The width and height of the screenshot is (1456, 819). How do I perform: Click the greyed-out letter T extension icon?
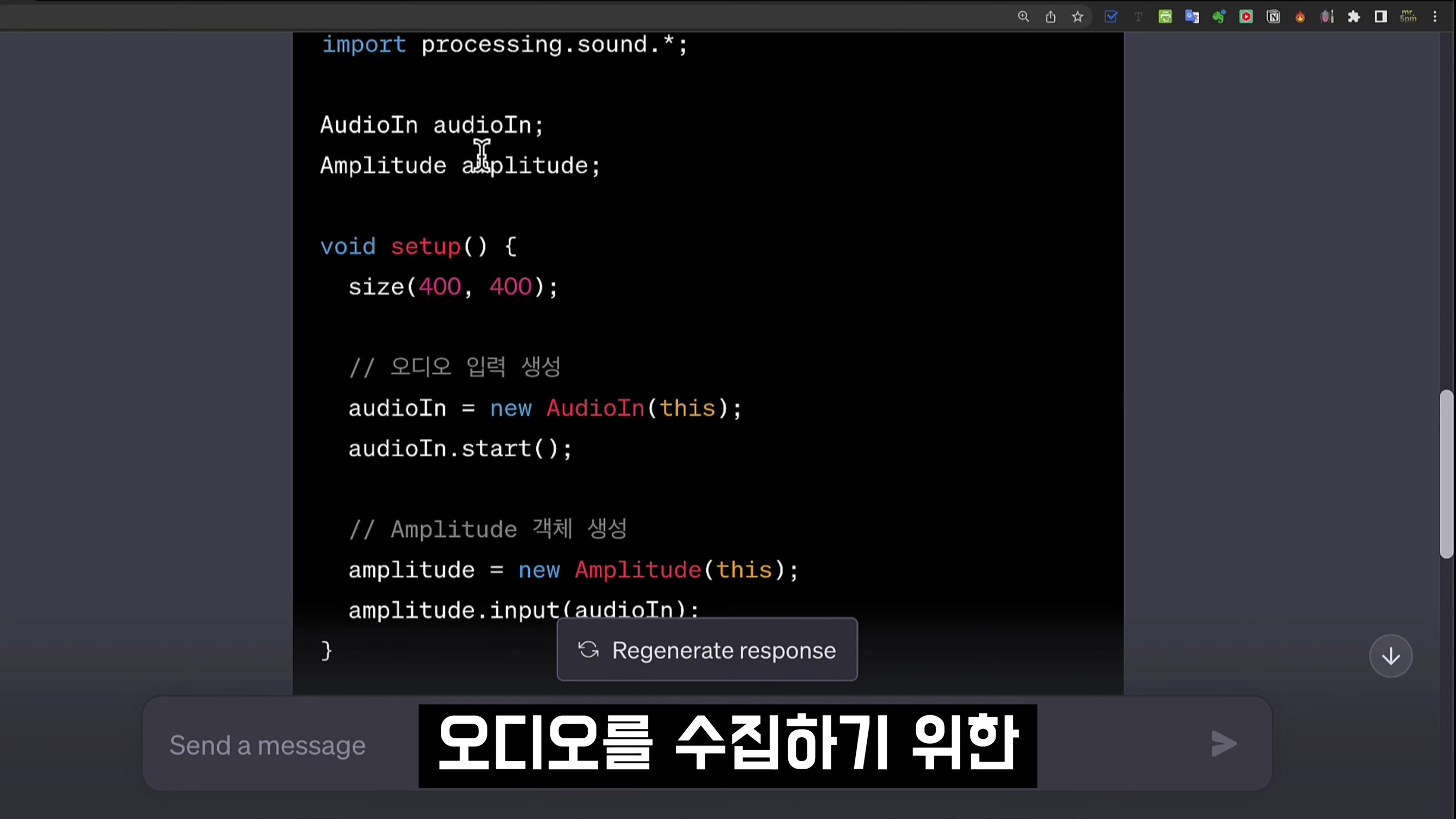click(x=1138, y=16)
